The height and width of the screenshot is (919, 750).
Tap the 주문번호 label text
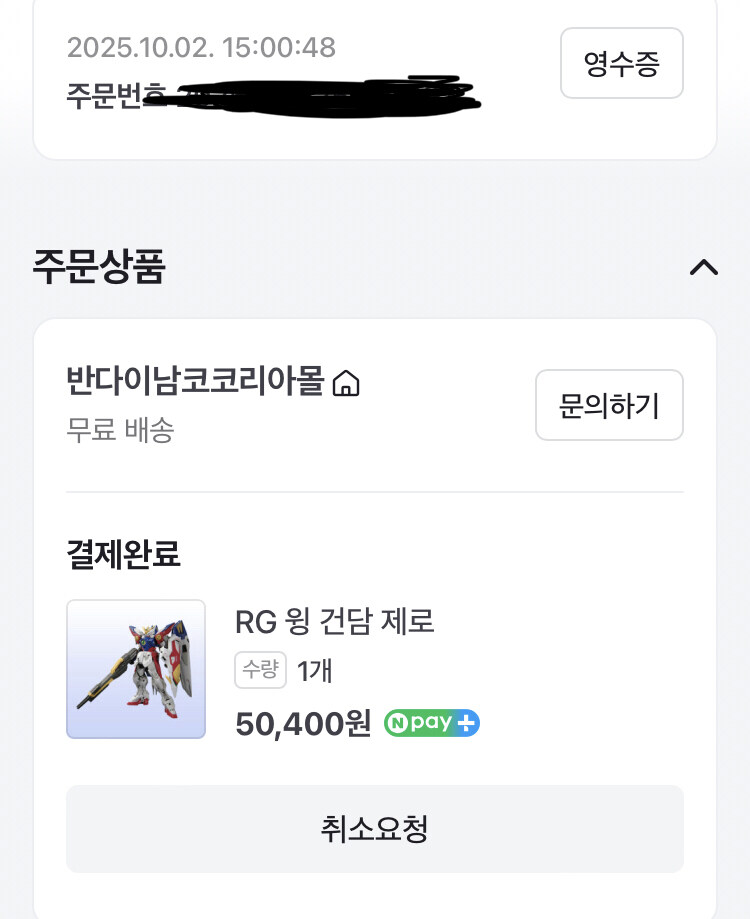[x=105, y=94]
